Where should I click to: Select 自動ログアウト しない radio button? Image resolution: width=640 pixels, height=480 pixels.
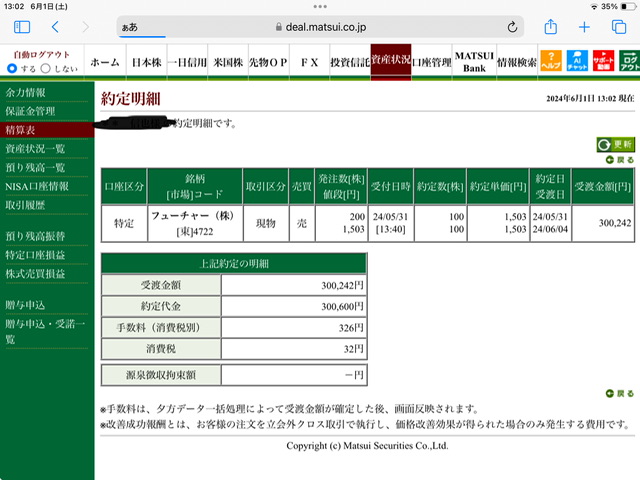point(46,69)
